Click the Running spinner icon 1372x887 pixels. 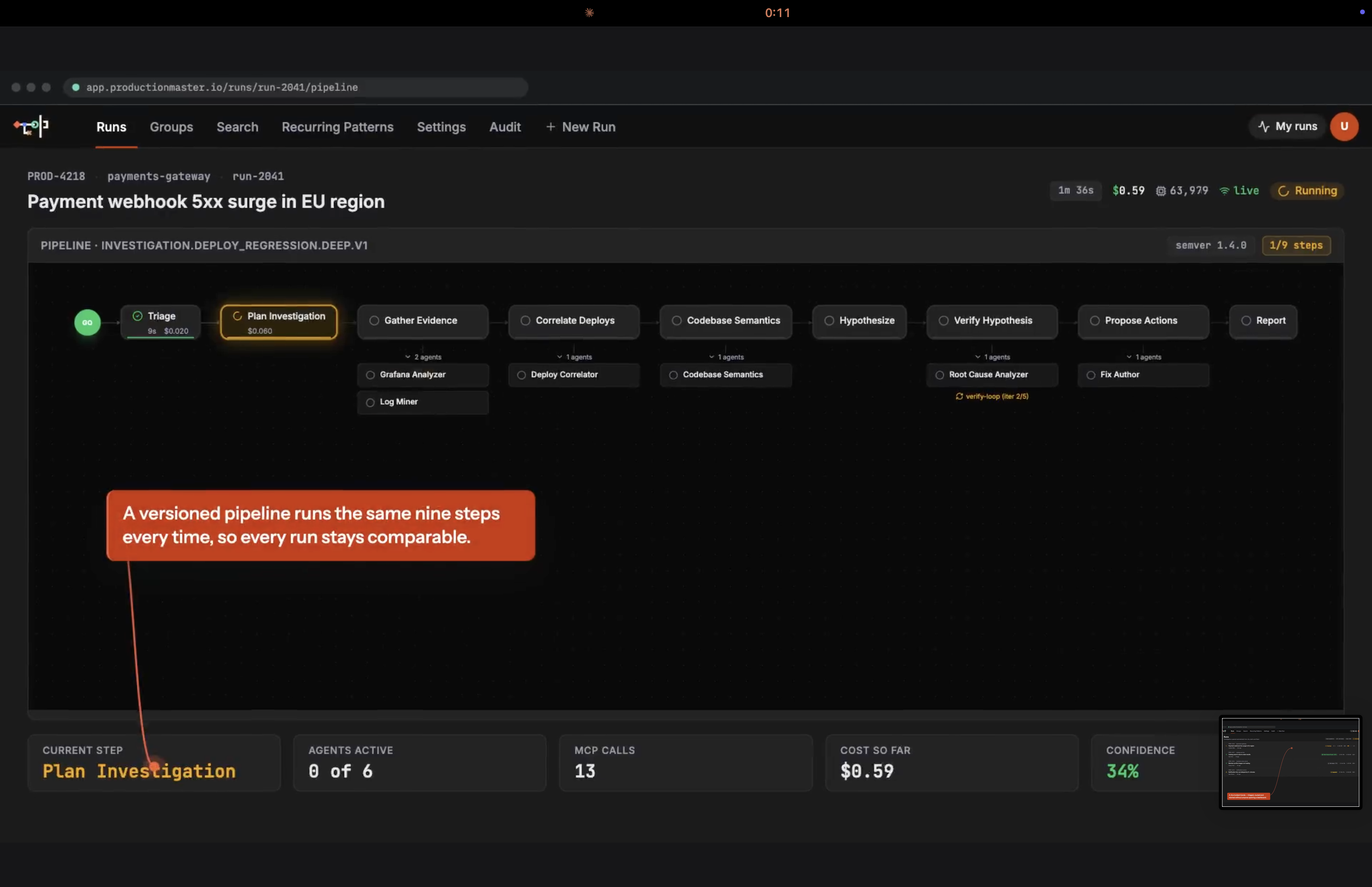pyautogui.click(x=1283, y=191)
